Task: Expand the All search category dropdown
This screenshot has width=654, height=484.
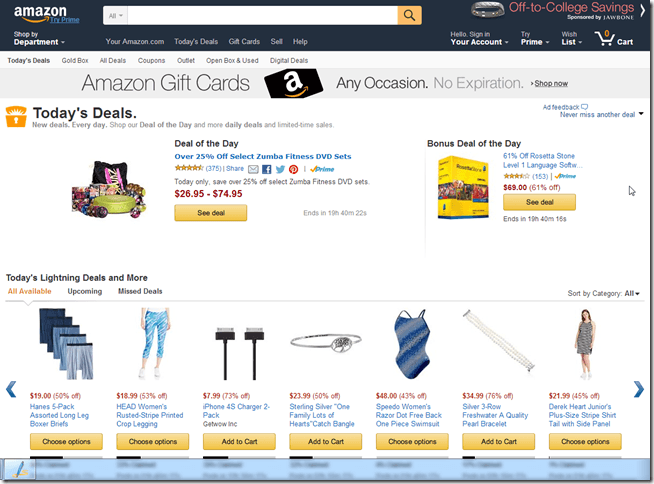Action: pos(116,16)
